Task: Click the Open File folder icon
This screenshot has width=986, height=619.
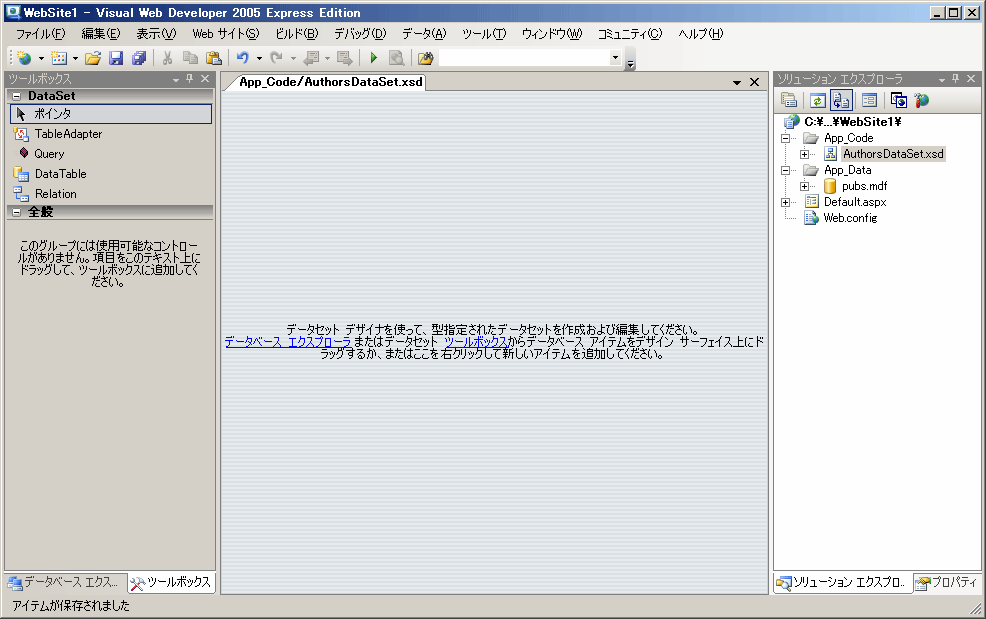Action: [93, 58]
